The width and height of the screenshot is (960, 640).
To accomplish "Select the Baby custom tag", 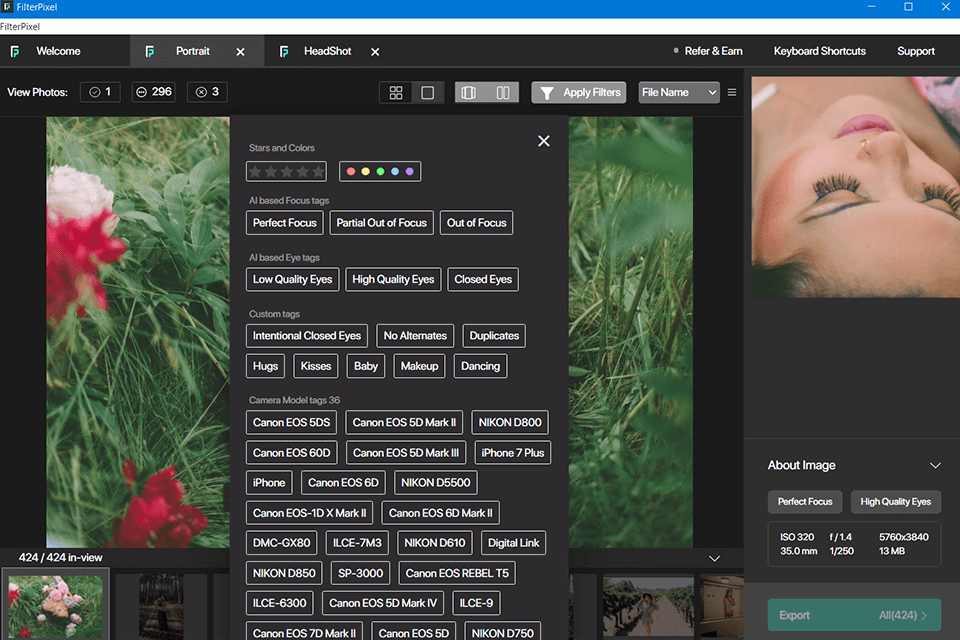I will click(x=366, y=366).
